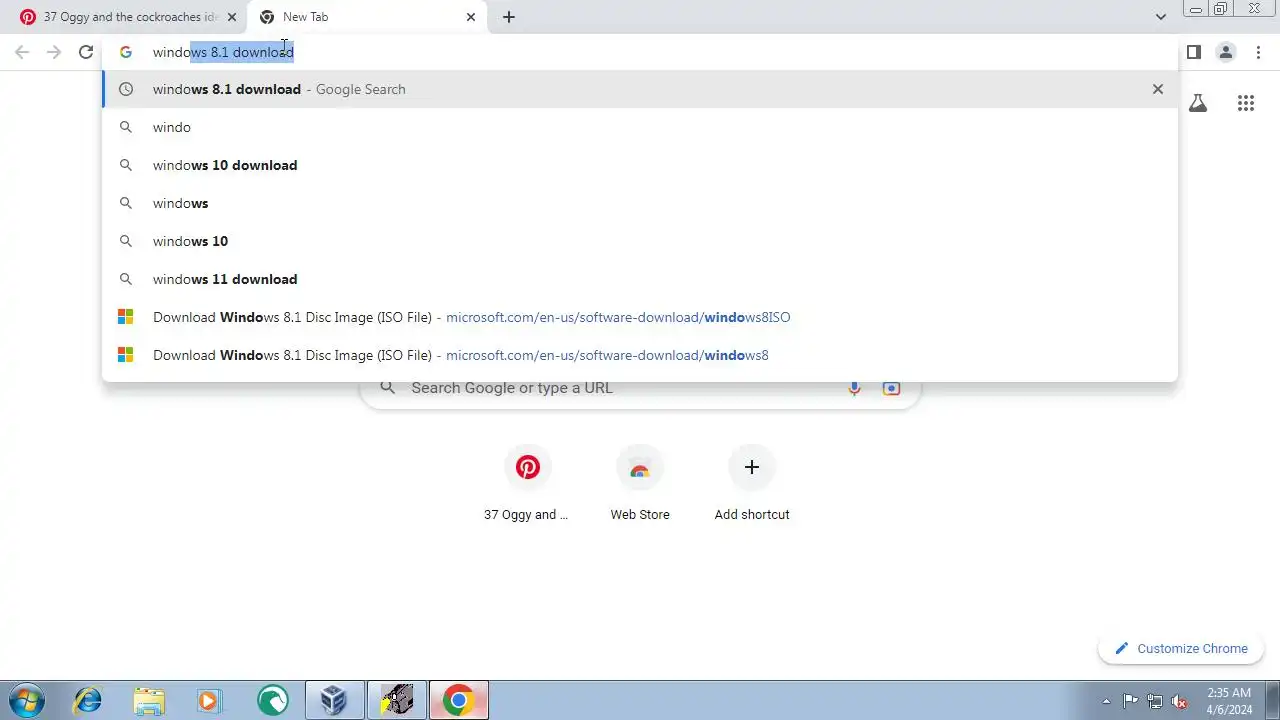Launch Internet Explorer from the taskbar
Screen dimensions: 1280x720
88,700
